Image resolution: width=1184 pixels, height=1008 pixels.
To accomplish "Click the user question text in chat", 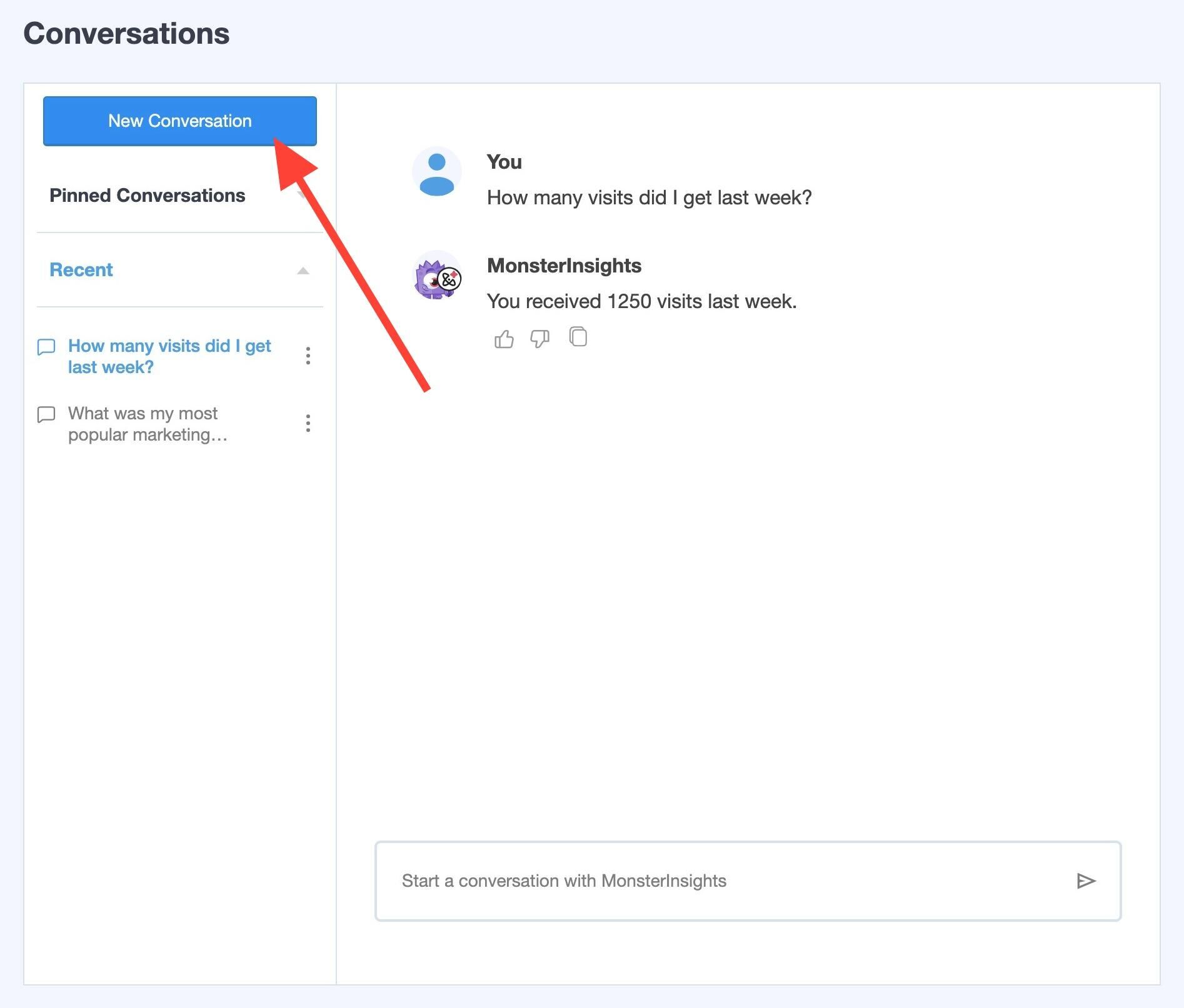I will point(649,198).
